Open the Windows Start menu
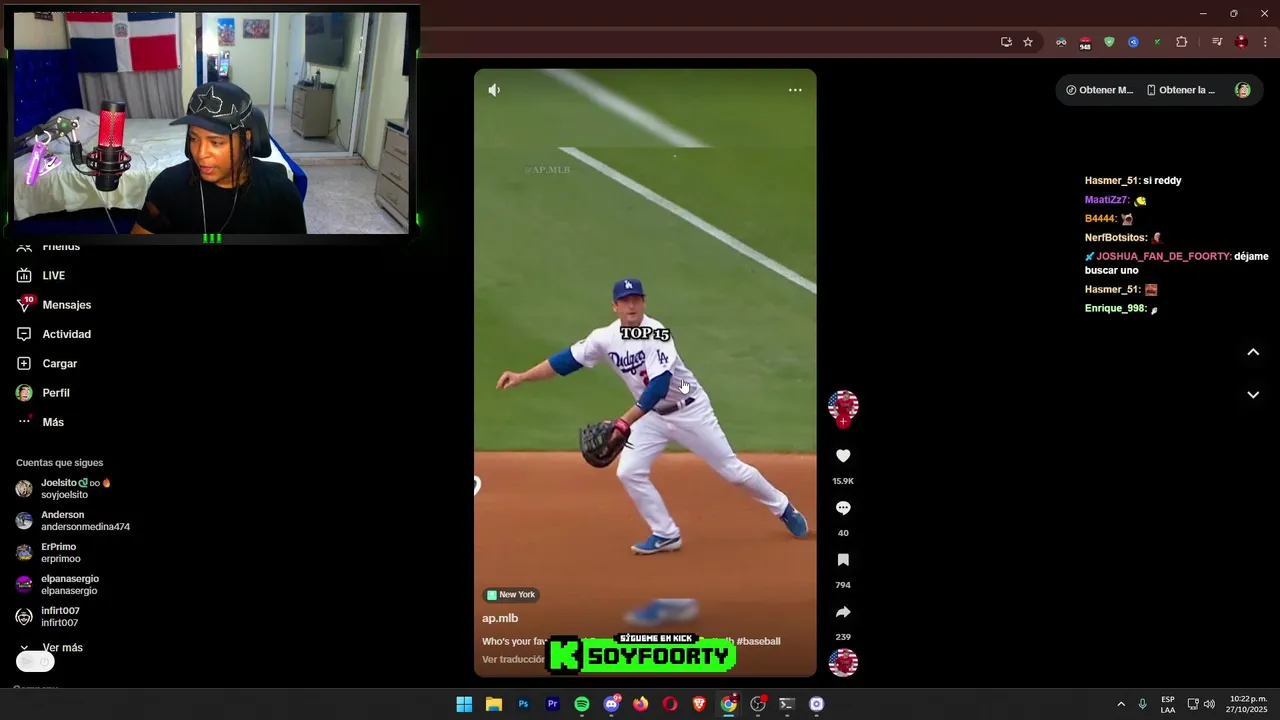This screenshot has width=1280, height=720. click(464, 704)
